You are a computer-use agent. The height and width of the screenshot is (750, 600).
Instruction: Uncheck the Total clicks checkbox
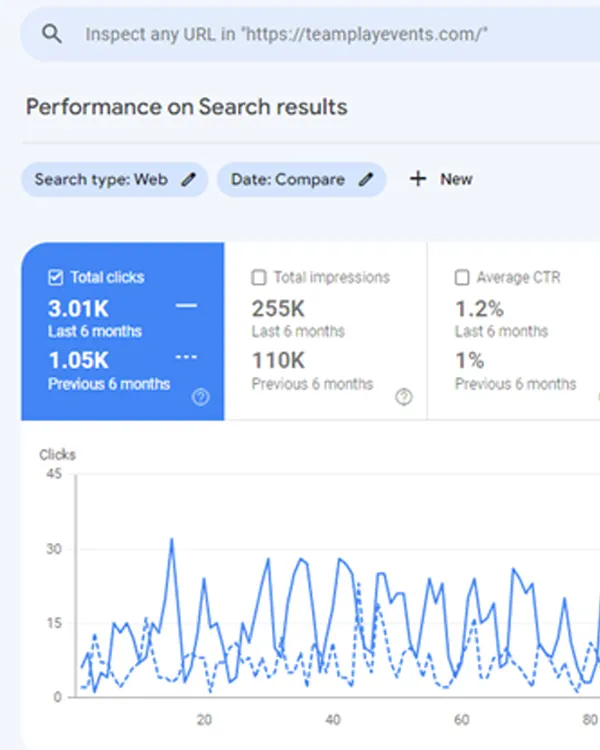pyautogui.click(x=56, y=277)
